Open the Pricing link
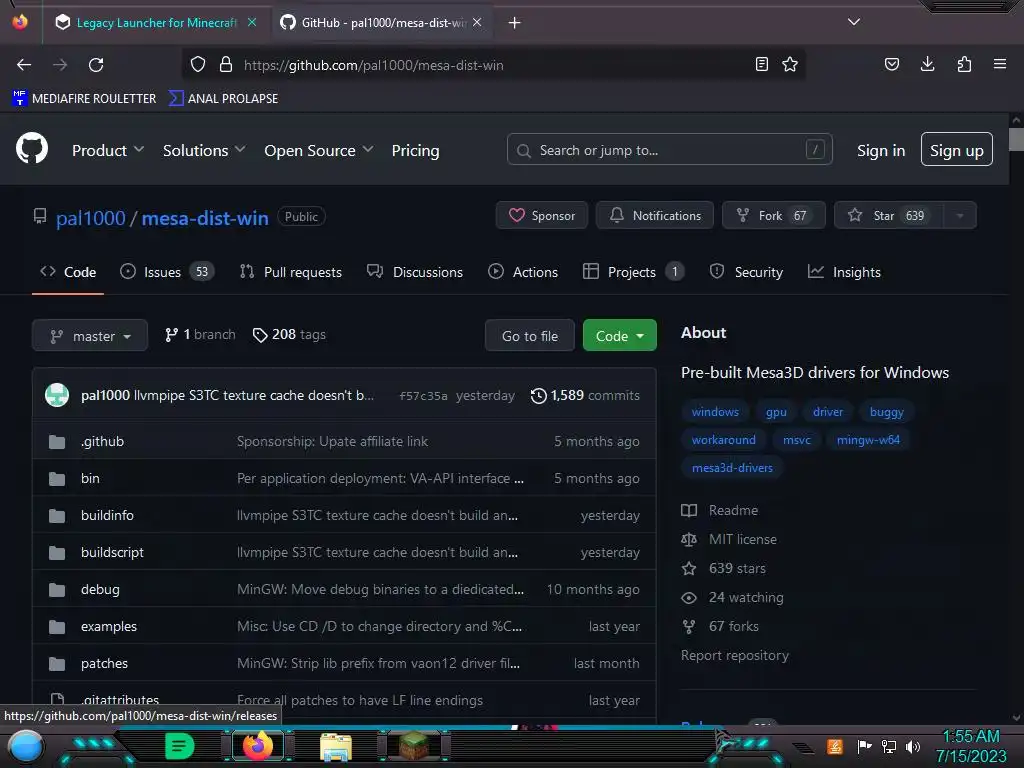The image size is (1024, 768). tap(415, 150)
